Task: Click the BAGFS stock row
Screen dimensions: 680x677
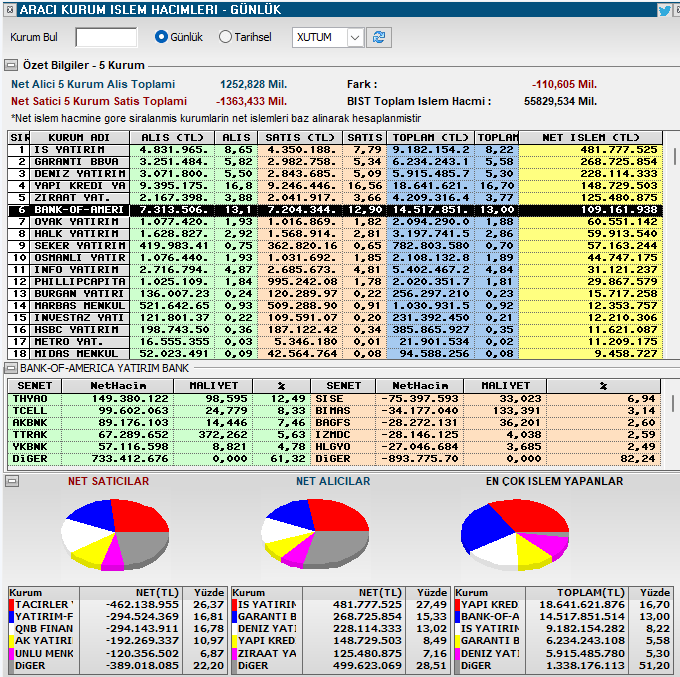Action: pos(486,423)
